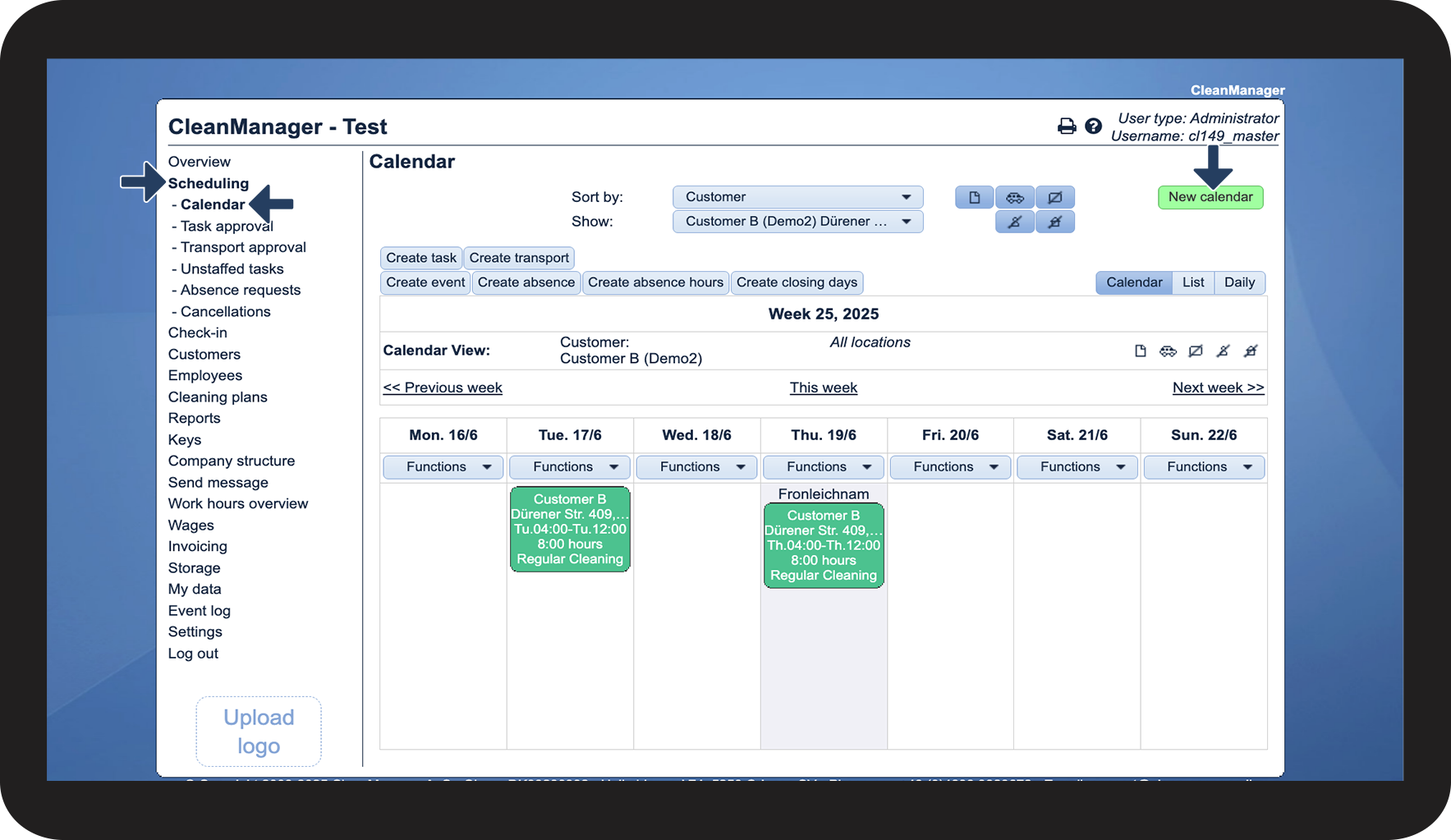Open Functions dropdown for Tue. 17/6

point(570,467)
